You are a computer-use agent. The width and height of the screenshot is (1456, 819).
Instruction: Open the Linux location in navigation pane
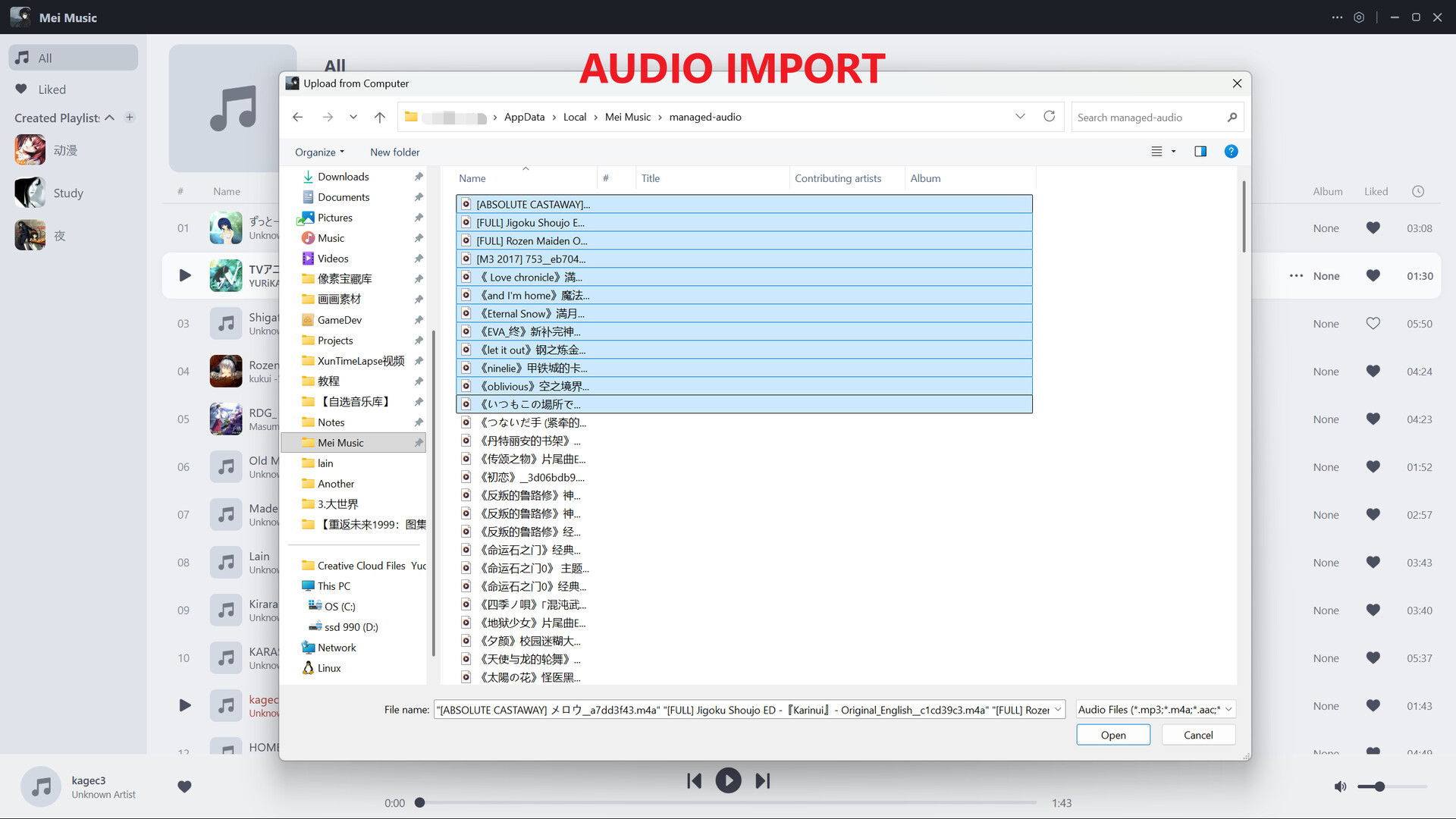(329, 668)
